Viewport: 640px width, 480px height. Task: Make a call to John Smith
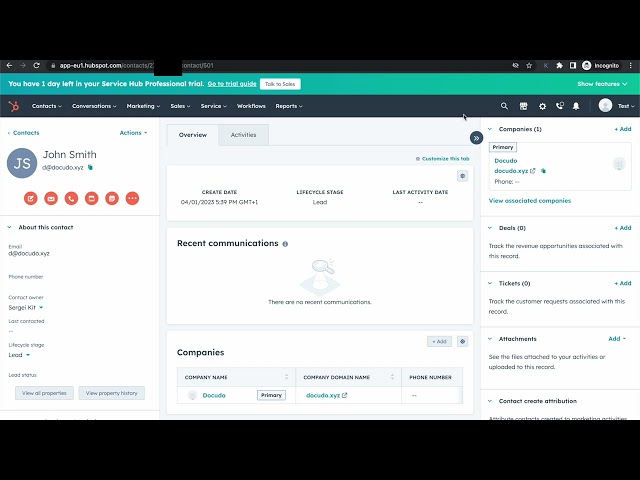[x=71, y=198]
